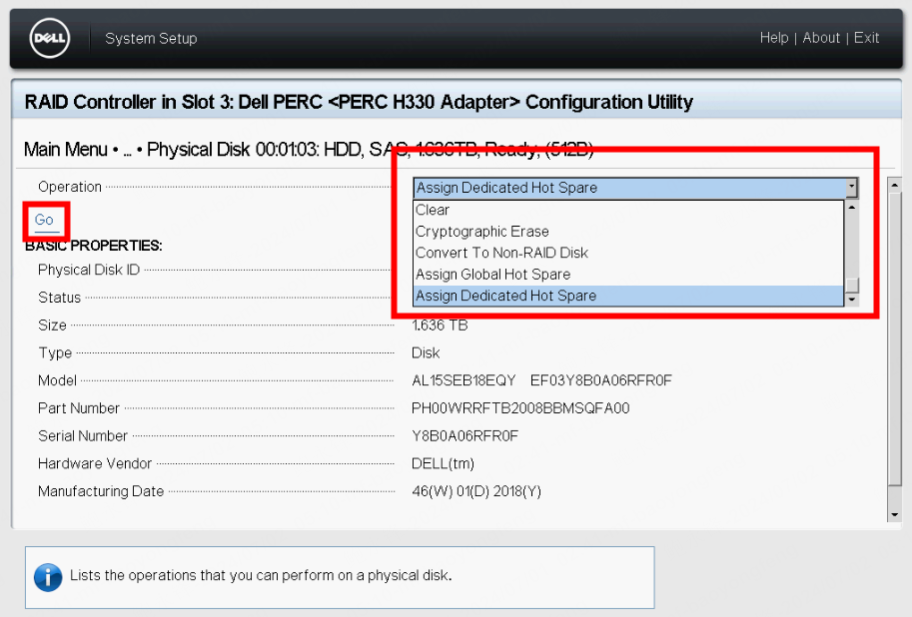Viewport: 912px width, 617px height.
Task: Select Clear from the operation list
Action: pos(628,210)
